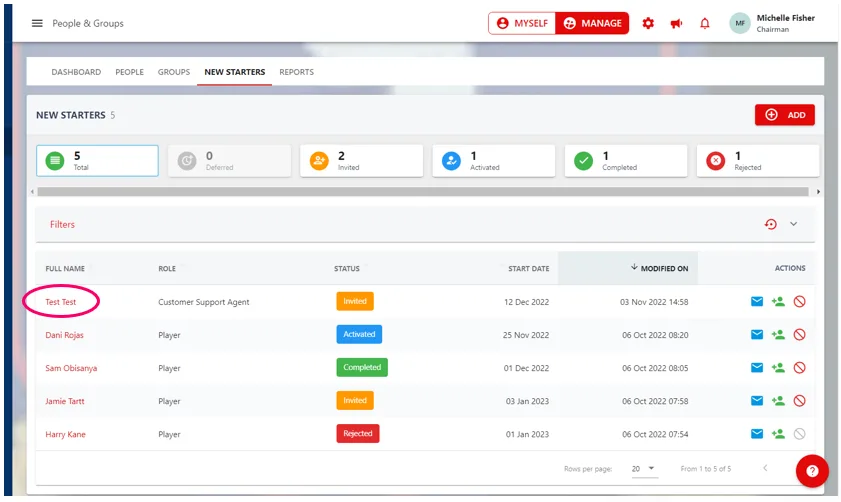The image size is (841, 502).
Task: Go to the PEOPLE tab
Action: (129, 72)
